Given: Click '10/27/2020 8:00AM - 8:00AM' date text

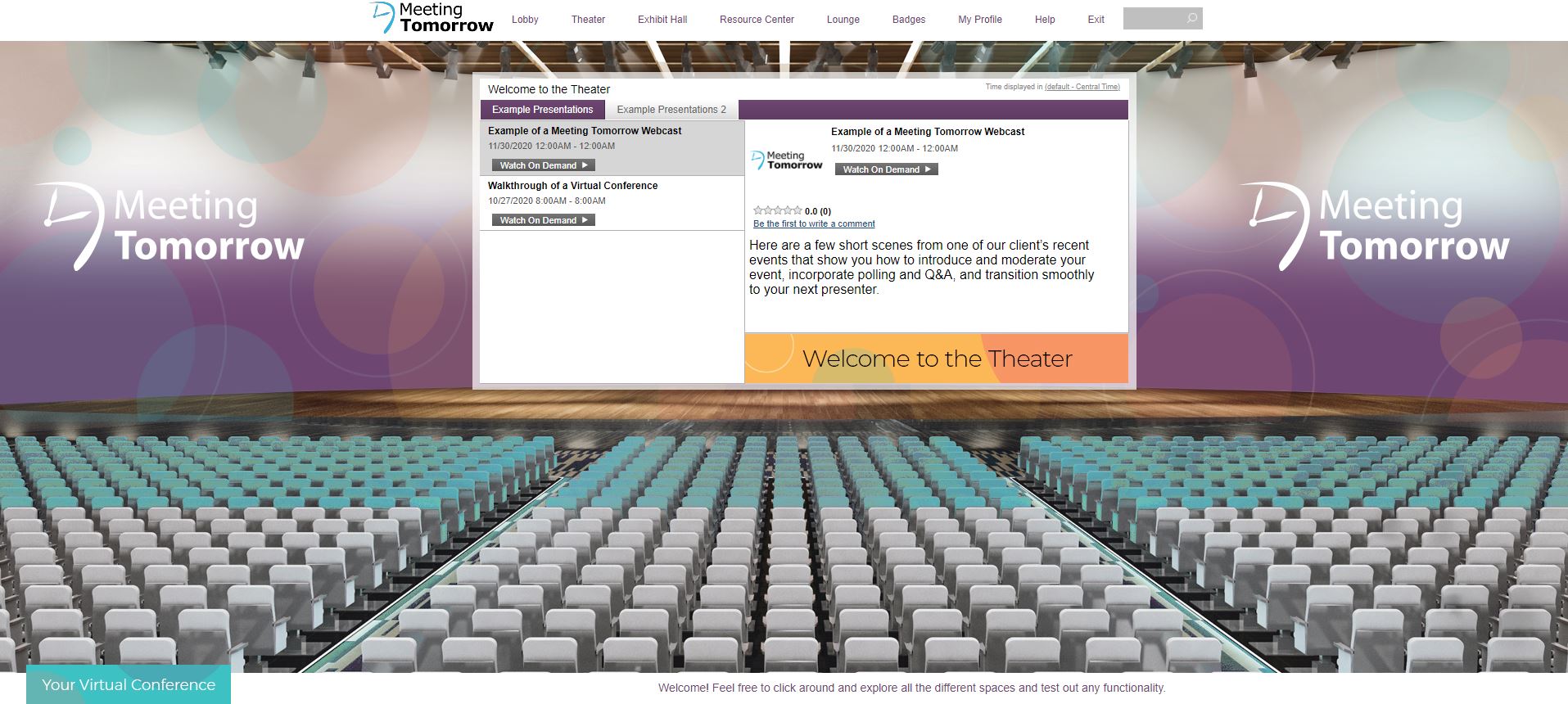Looking at the screenshot, I should pyautogui.click(x=547, y=201).
